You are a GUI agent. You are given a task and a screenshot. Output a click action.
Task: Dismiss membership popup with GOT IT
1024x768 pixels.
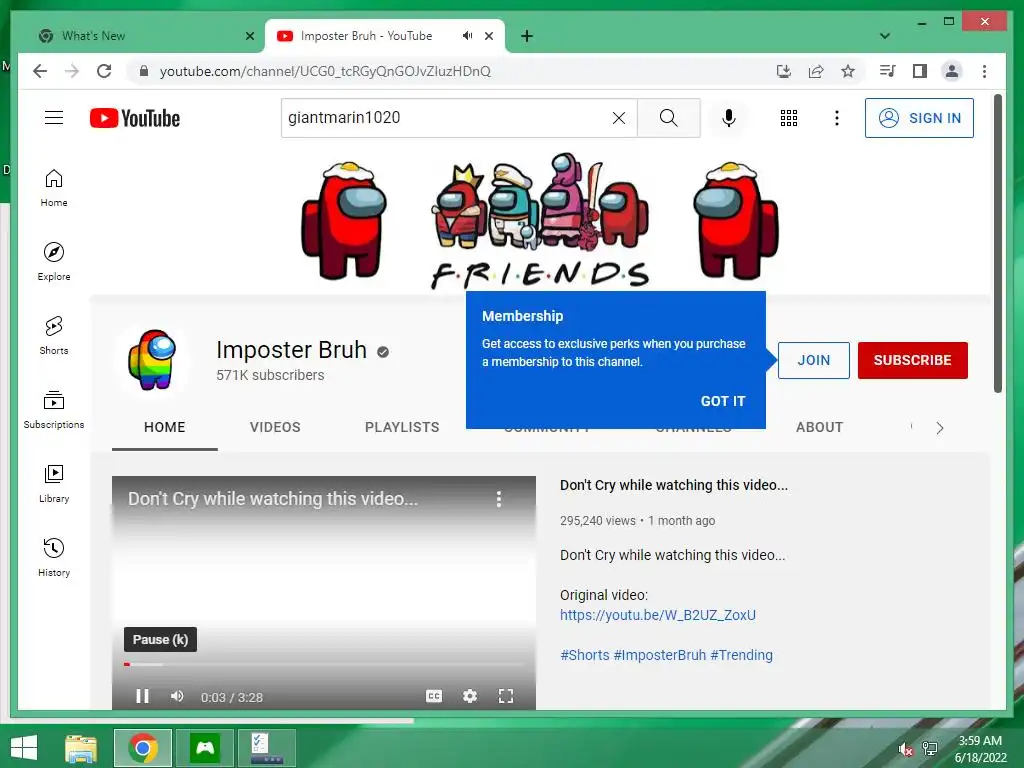click(723, 401)
